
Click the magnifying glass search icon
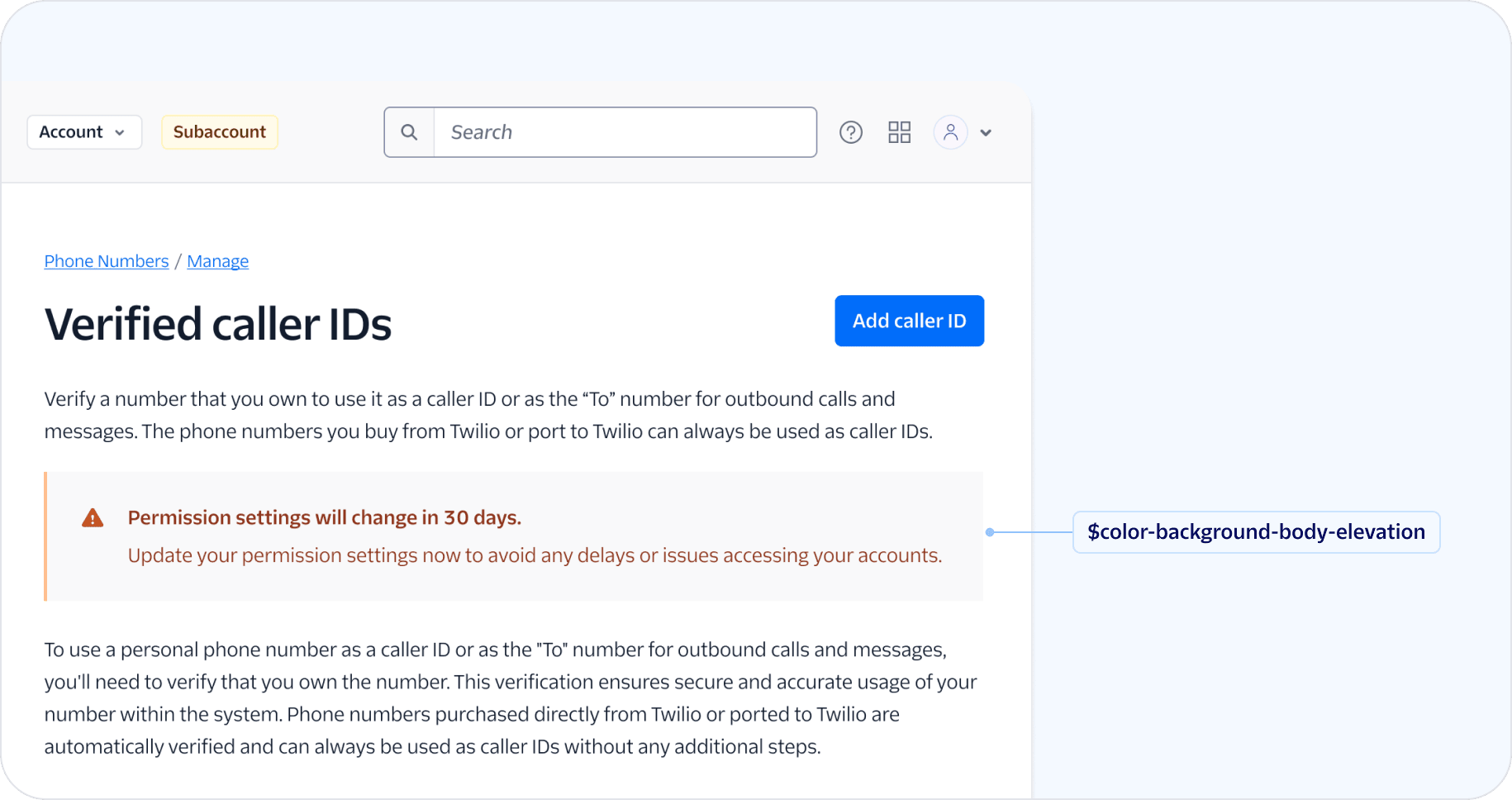tap(409, 132)
